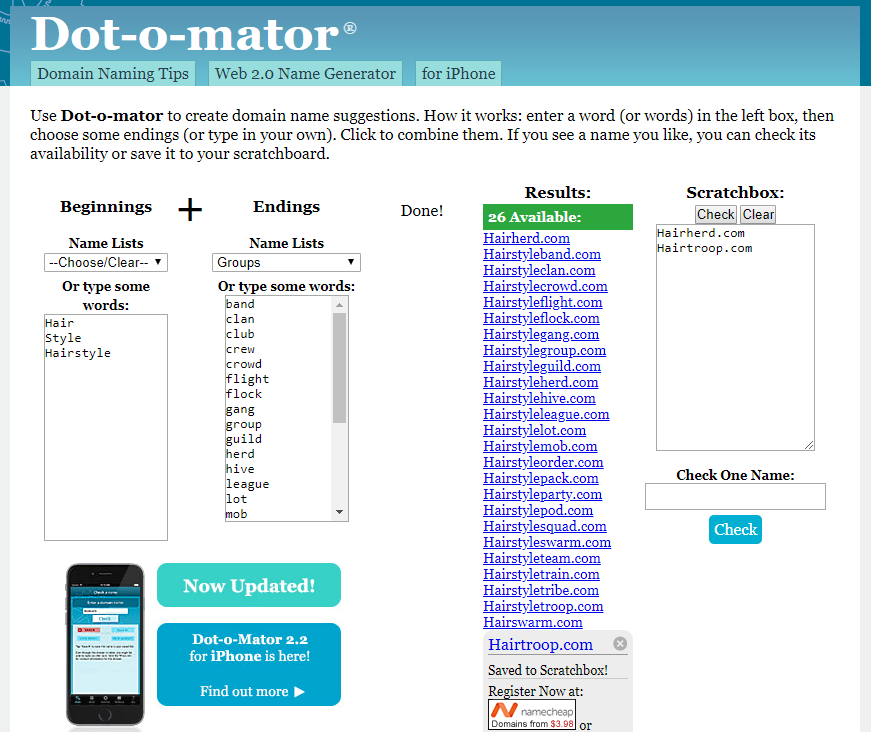Open the Hairstylesquad.com result
This screenshot has width=871, height=732.
coord(544,527)
